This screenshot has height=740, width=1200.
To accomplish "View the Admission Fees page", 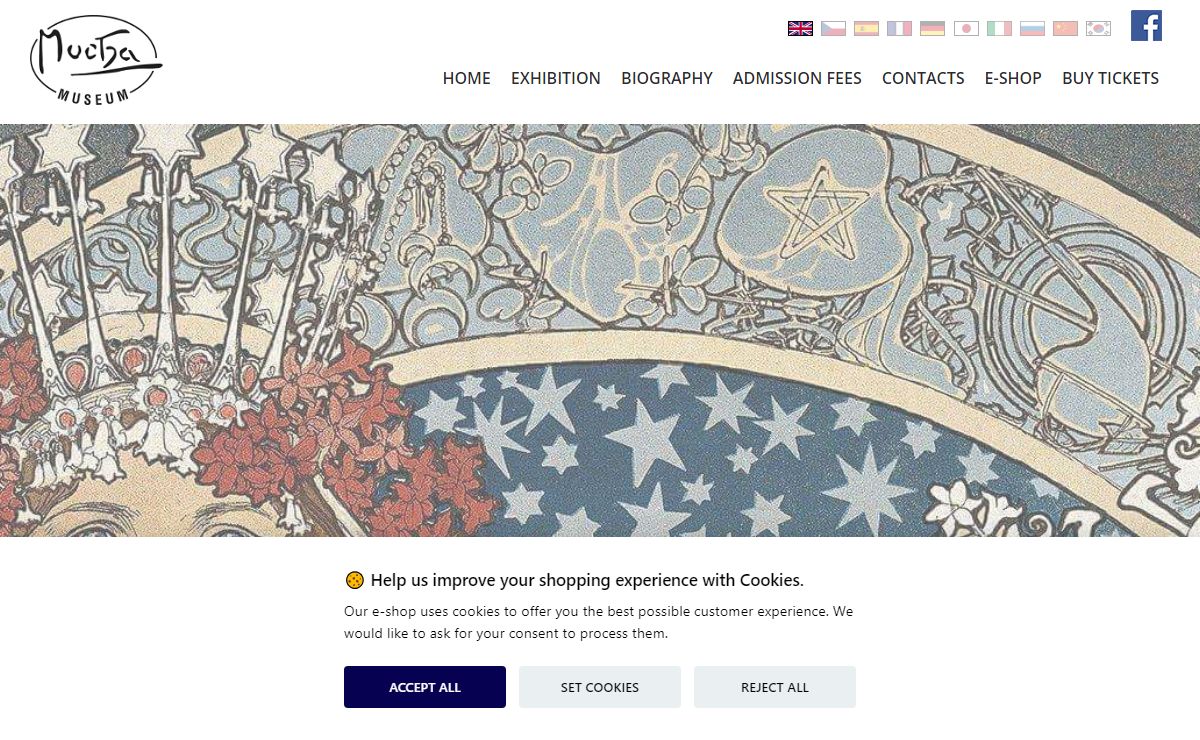I will (797, 78).
